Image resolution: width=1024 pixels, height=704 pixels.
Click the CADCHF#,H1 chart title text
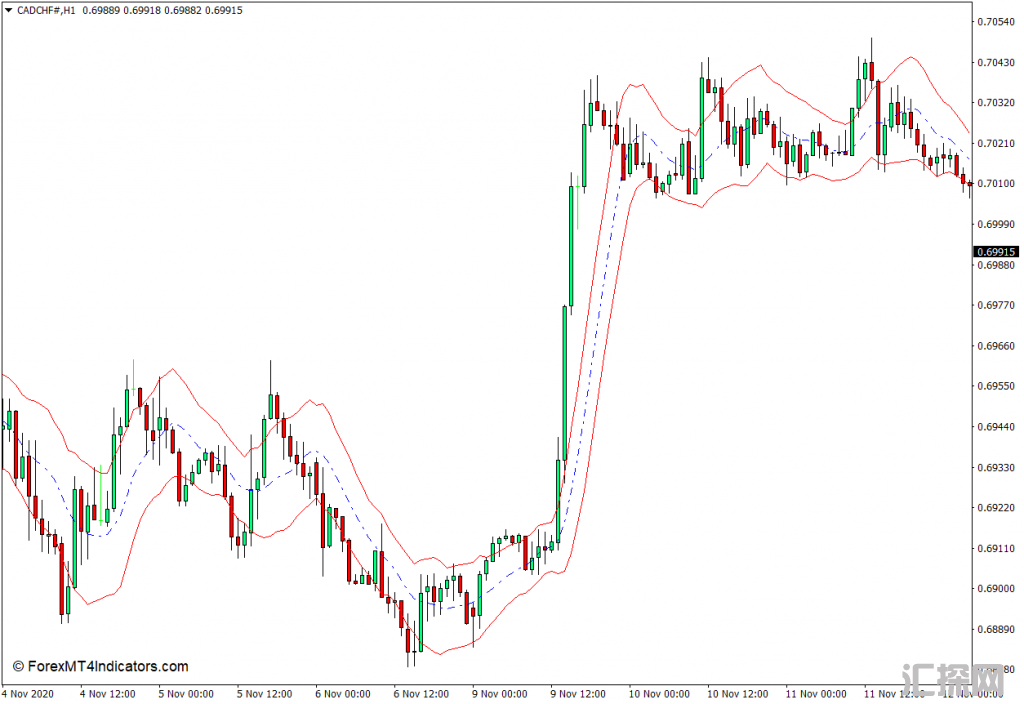tap(46, 10)
